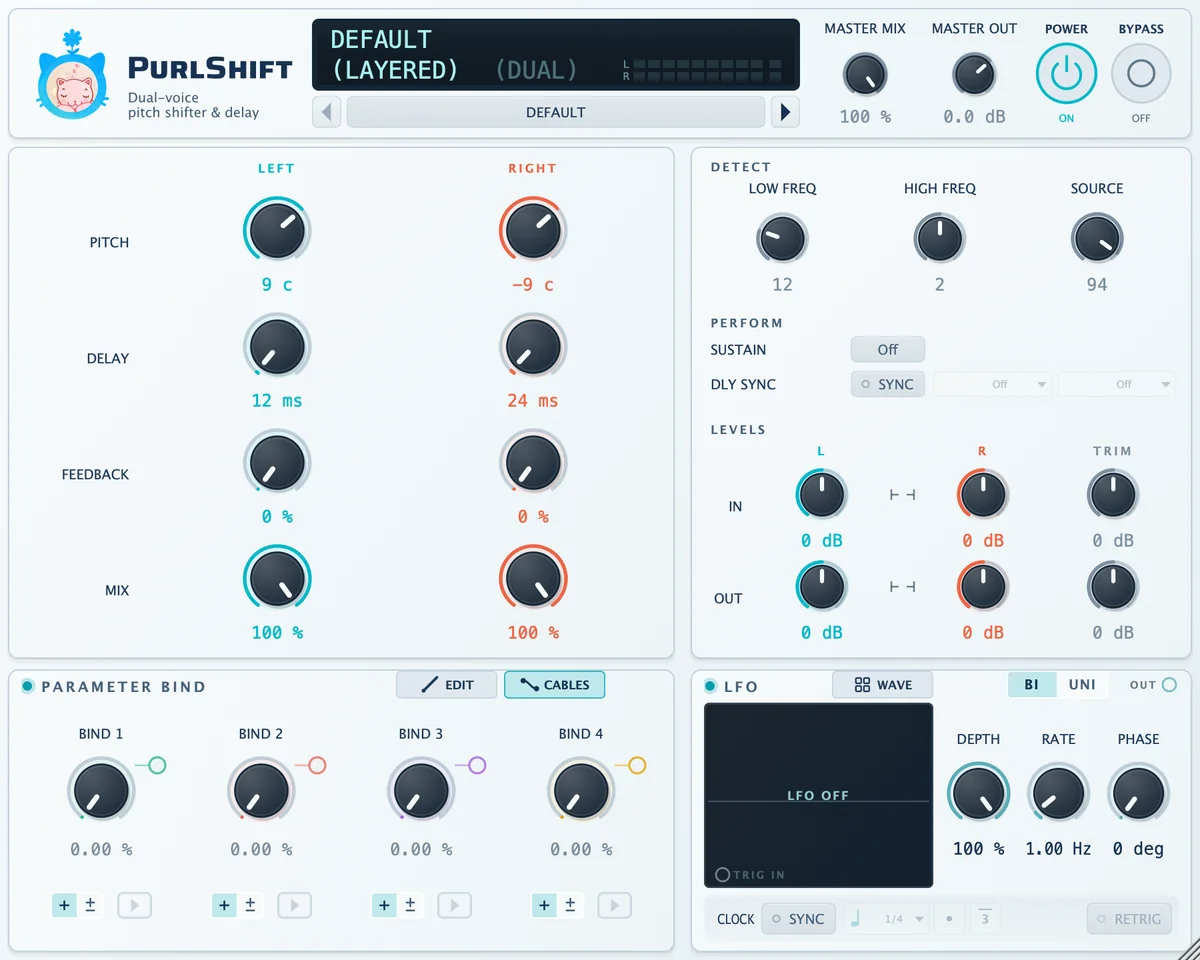Click the IN Trim knob

click(1113, 495)
